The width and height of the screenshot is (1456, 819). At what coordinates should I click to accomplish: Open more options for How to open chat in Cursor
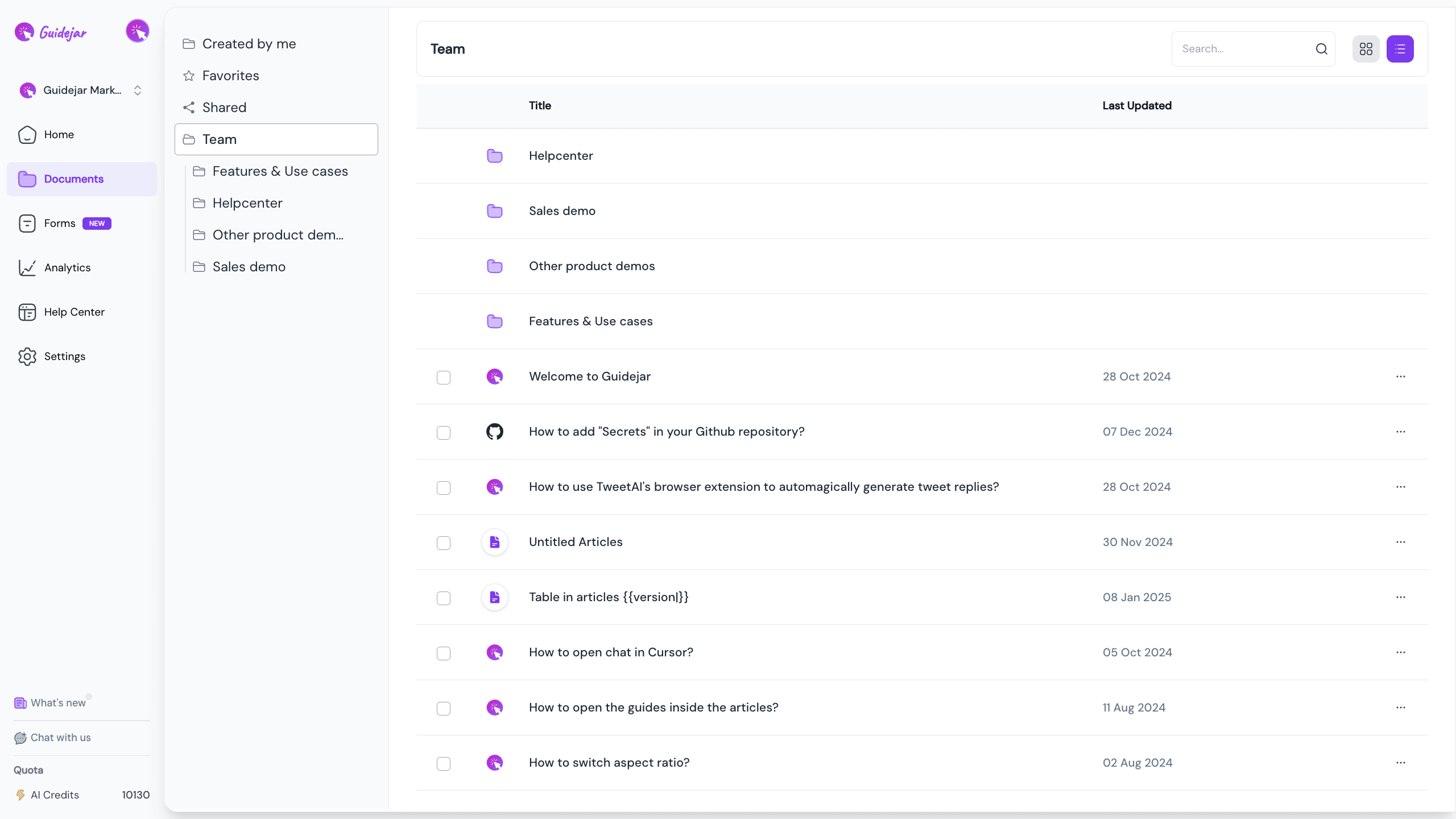1400,652
